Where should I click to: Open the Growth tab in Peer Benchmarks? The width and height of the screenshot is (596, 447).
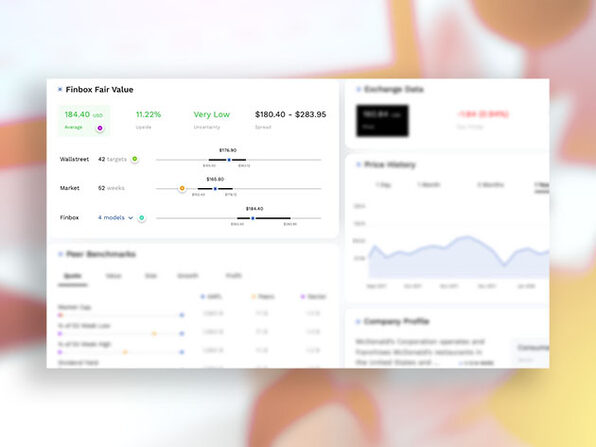coord(188,276)
